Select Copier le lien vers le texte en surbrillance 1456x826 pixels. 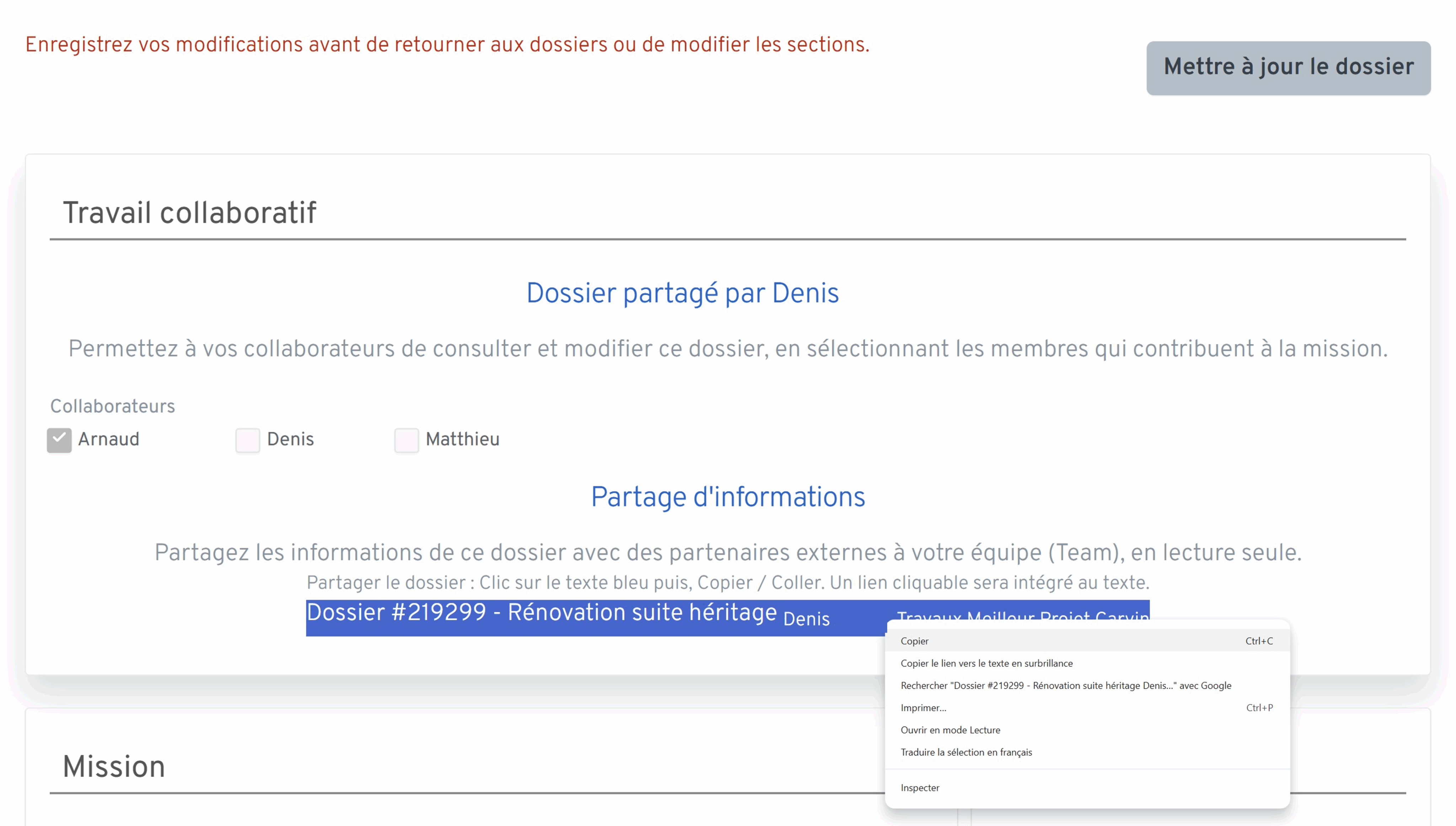click(986, 663)
